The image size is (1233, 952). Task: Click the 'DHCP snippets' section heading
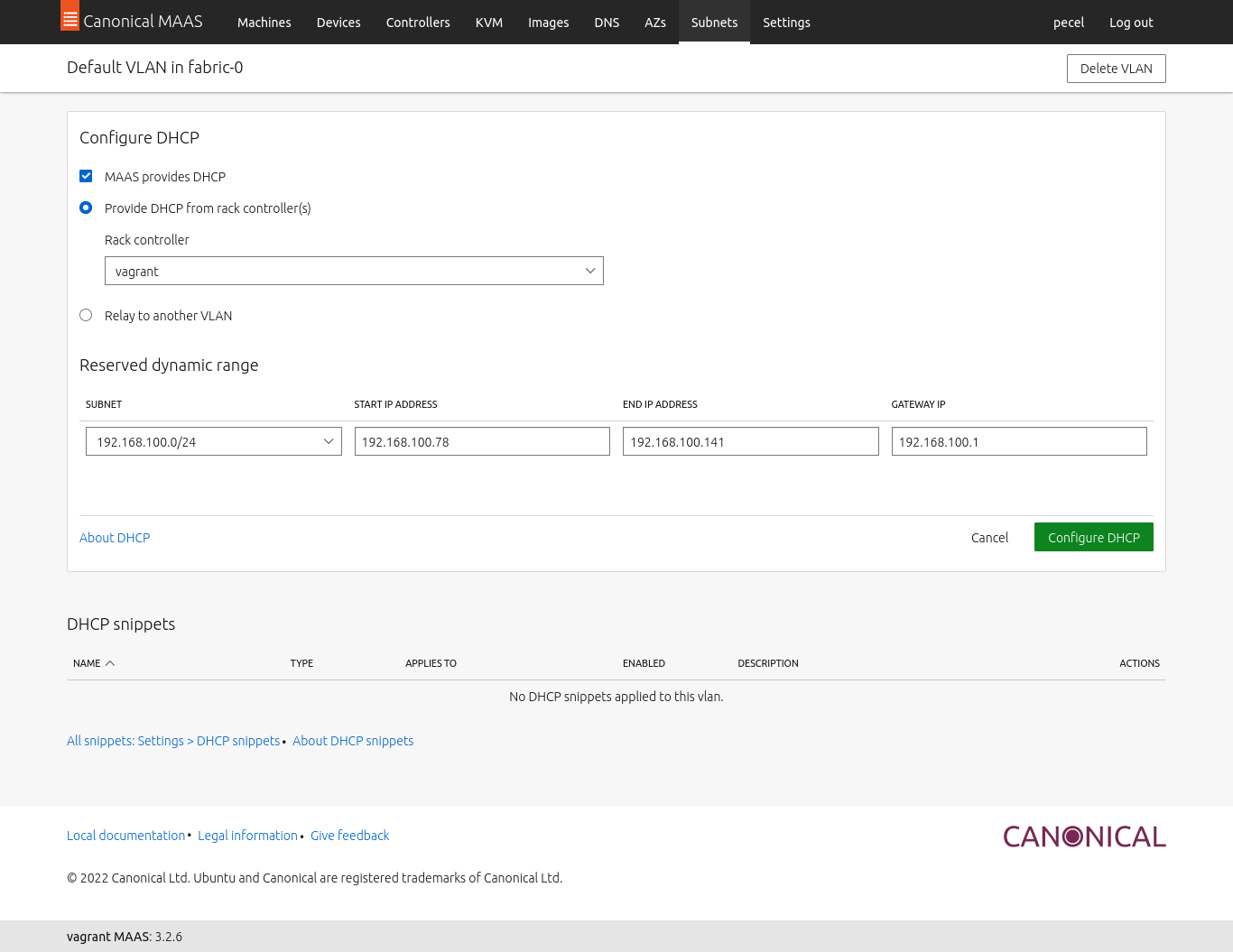(x=121, y=624)
